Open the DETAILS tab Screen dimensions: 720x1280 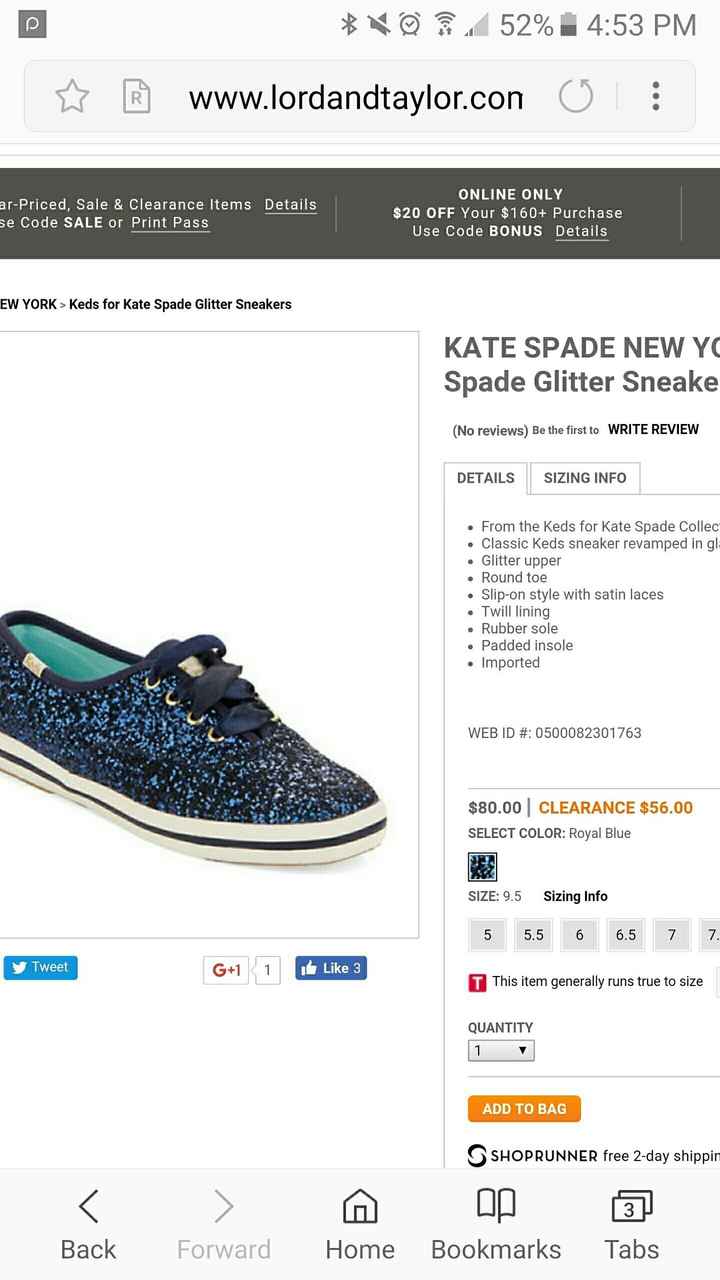coord(486,478)
